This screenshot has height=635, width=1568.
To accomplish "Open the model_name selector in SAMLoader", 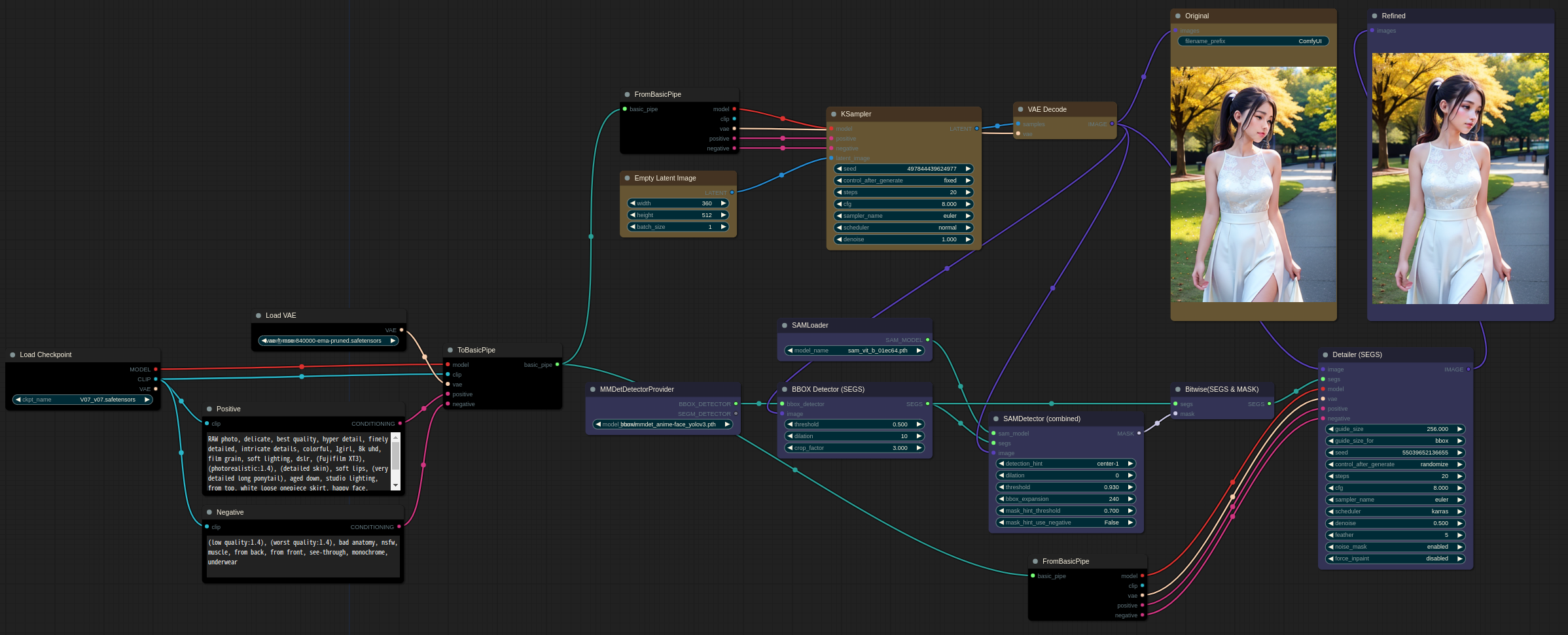I will click(855, 351).
